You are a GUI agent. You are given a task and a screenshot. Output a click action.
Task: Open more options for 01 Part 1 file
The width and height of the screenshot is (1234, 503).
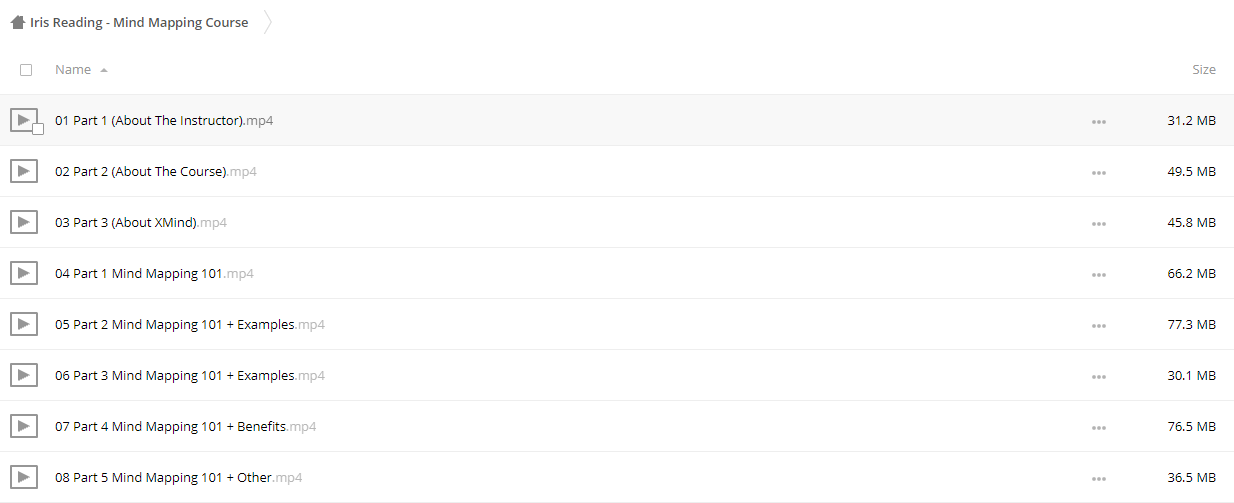(1099, 121)
